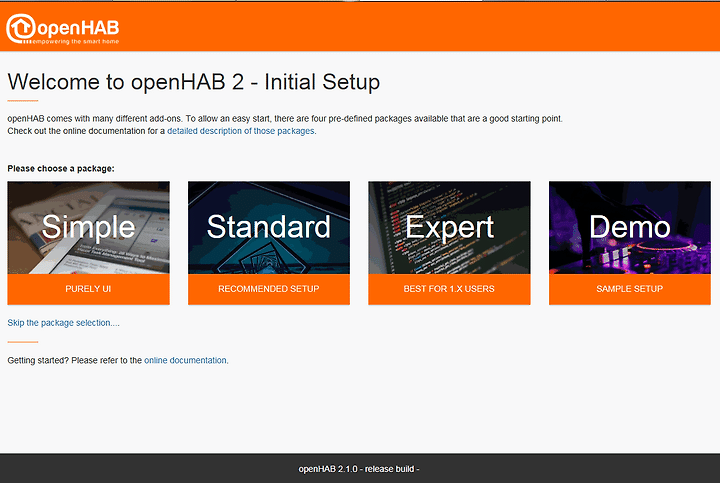Choose the Standard package image
This screenshot has width=720, height=483.
269,228
